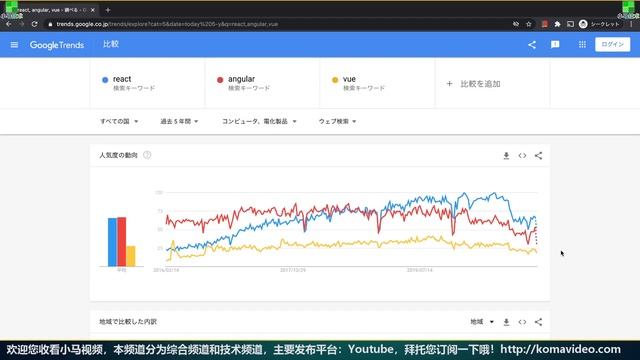
Task: Click the cast media icon in toolbar
Action: click(x=570, y=24)
